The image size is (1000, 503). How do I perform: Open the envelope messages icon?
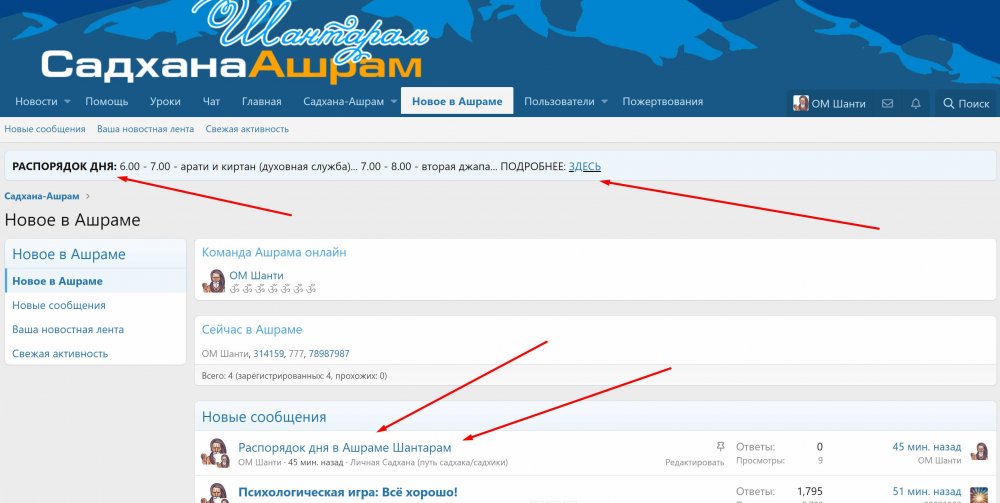(887, 103)
